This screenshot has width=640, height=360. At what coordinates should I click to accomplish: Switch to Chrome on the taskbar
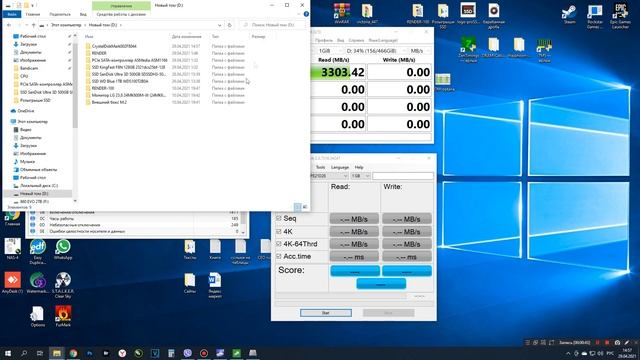tap(73, 353)
